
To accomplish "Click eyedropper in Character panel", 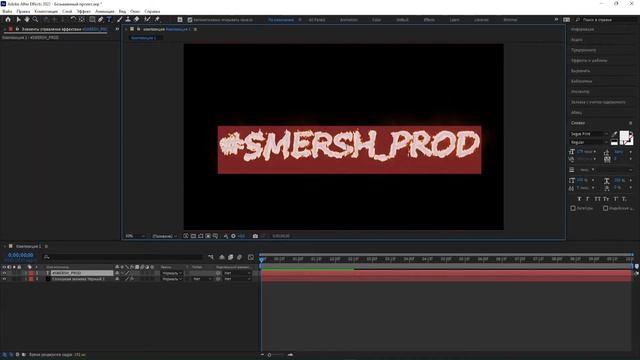I will [x=615, y=134].
